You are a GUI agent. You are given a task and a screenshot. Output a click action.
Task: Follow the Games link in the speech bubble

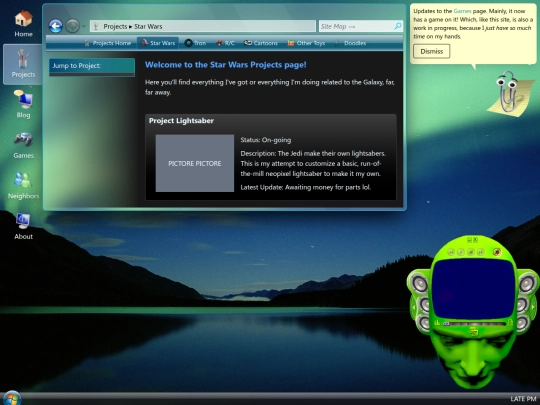pos(462,11)
